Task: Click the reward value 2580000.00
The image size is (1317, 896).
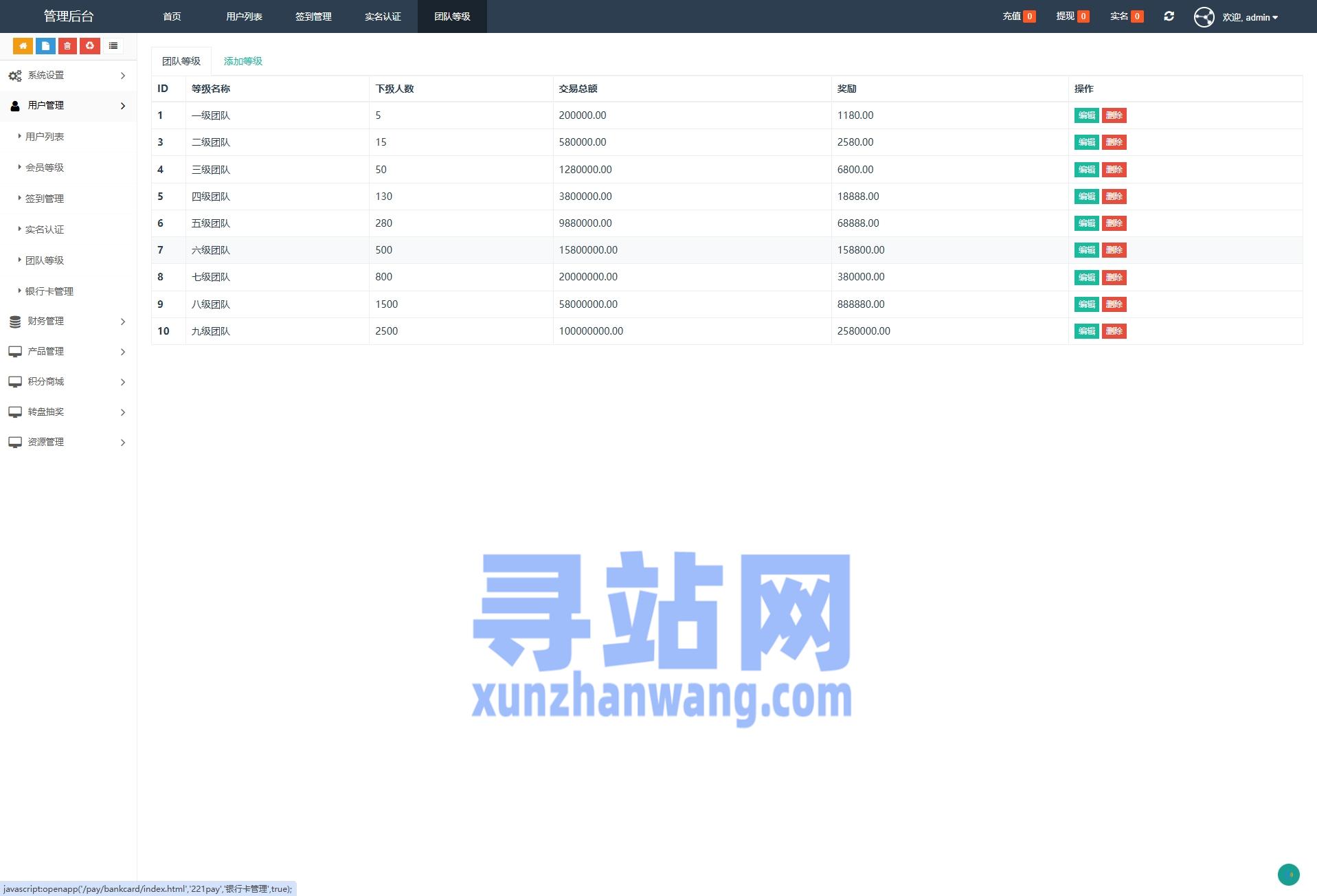Action: (864, 331)
